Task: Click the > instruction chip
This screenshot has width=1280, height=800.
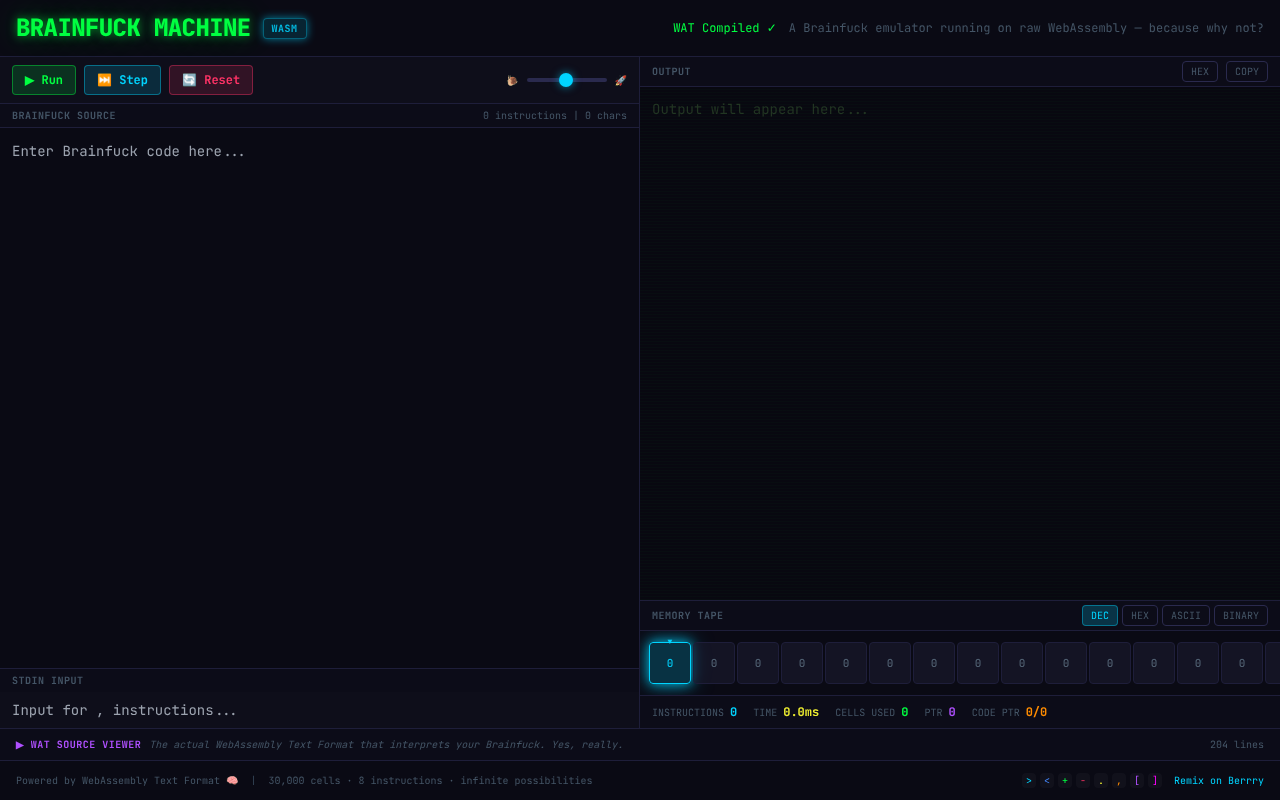Action: click(x=1029, y=781)
